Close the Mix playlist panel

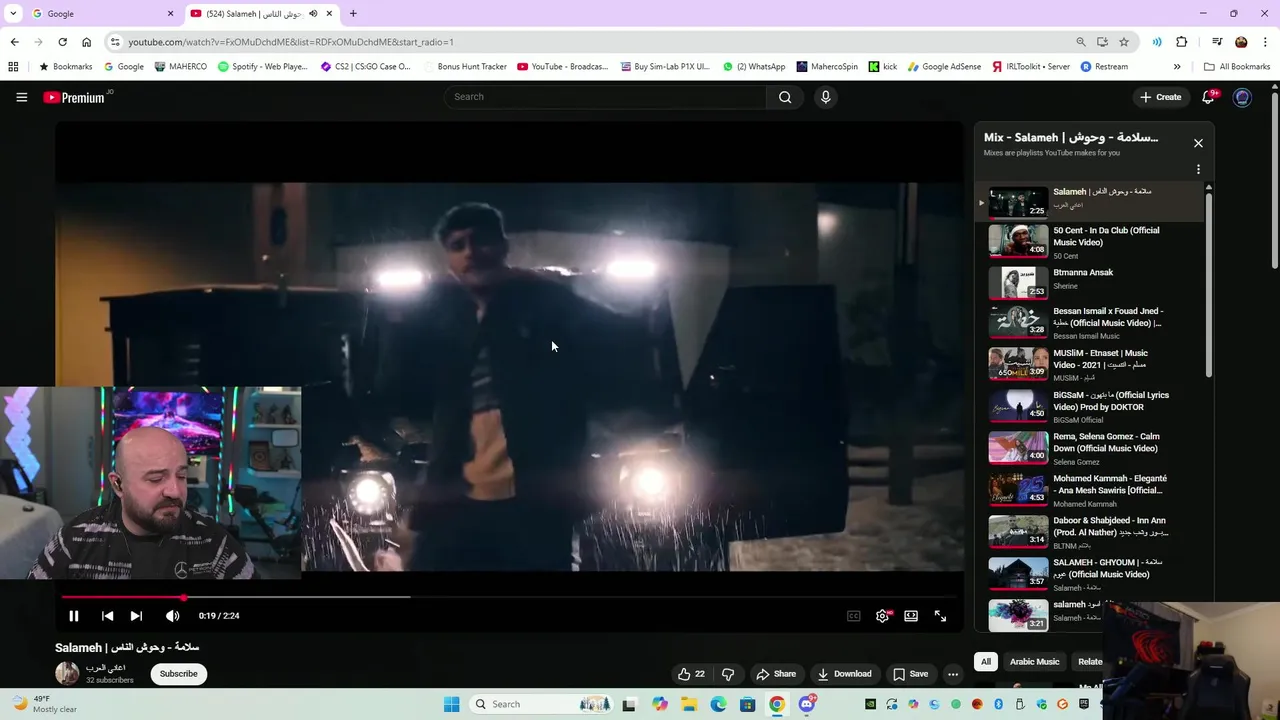coord(1198,143)
